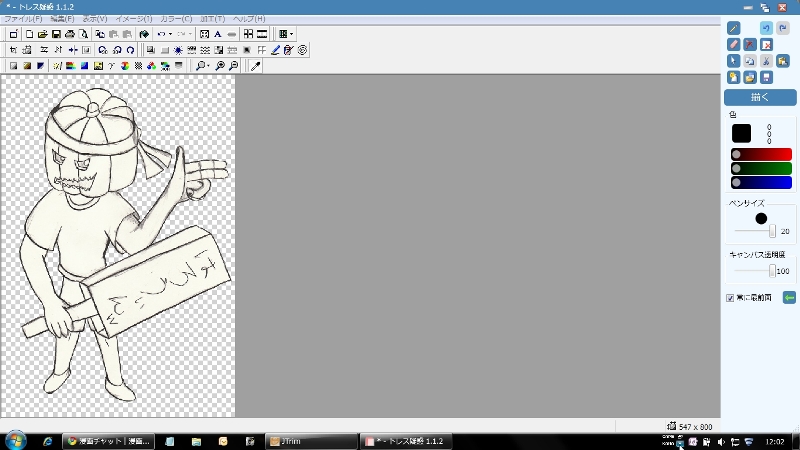800x450 pixels.
Task: Click the Open file icon in the main toolbar
Action: (43, 34)
